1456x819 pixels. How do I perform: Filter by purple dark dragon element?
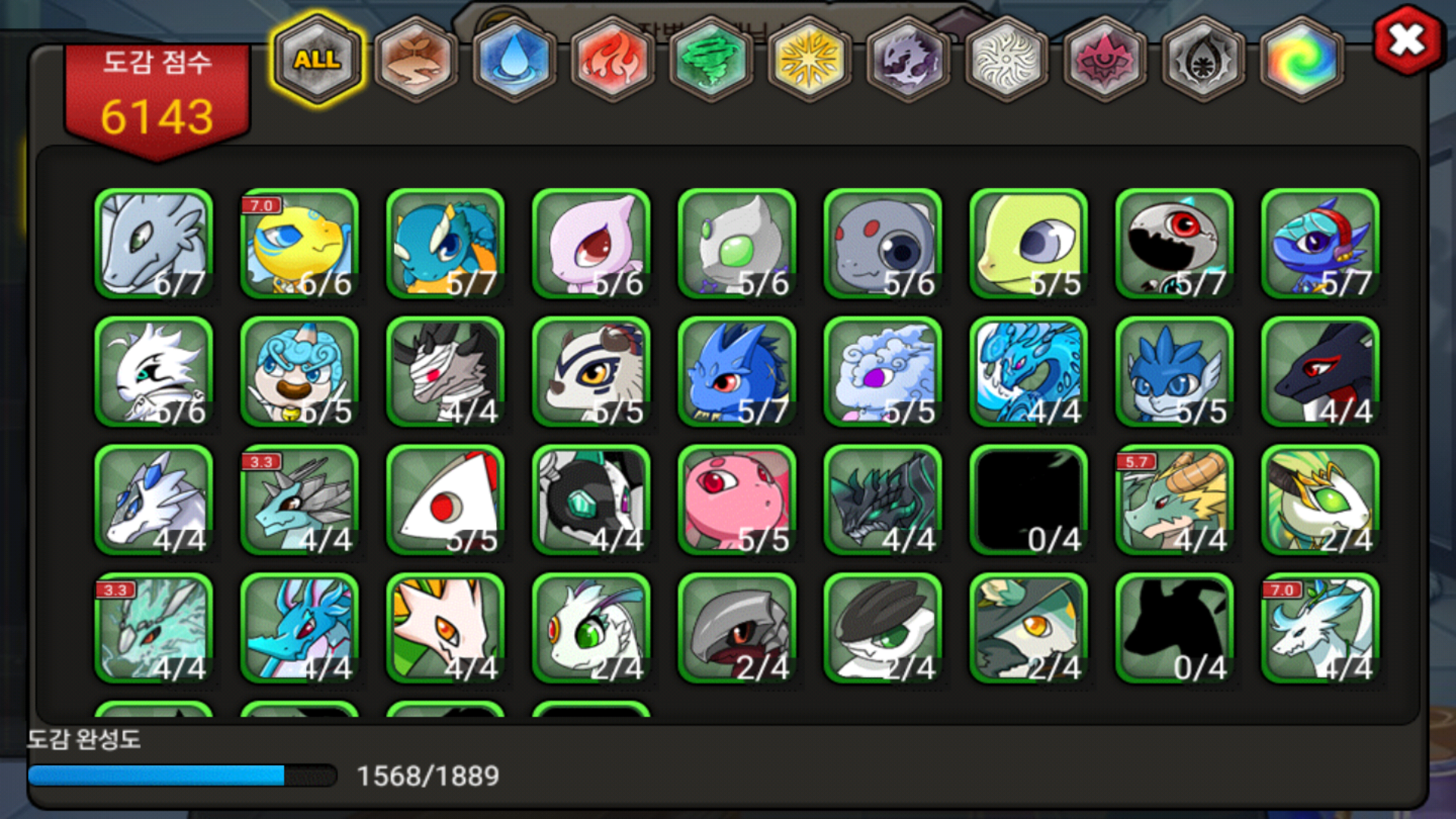click(x=908, y=59)
